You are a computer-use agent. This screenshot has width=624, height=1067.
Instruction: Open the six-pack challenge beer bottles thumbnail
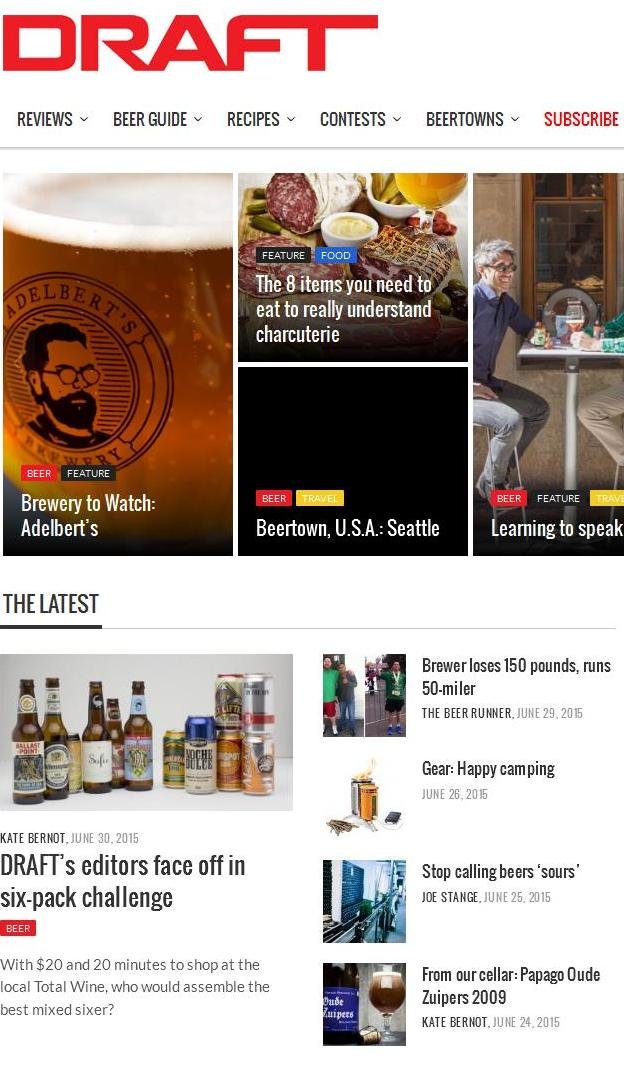click(x=146, y=732)
